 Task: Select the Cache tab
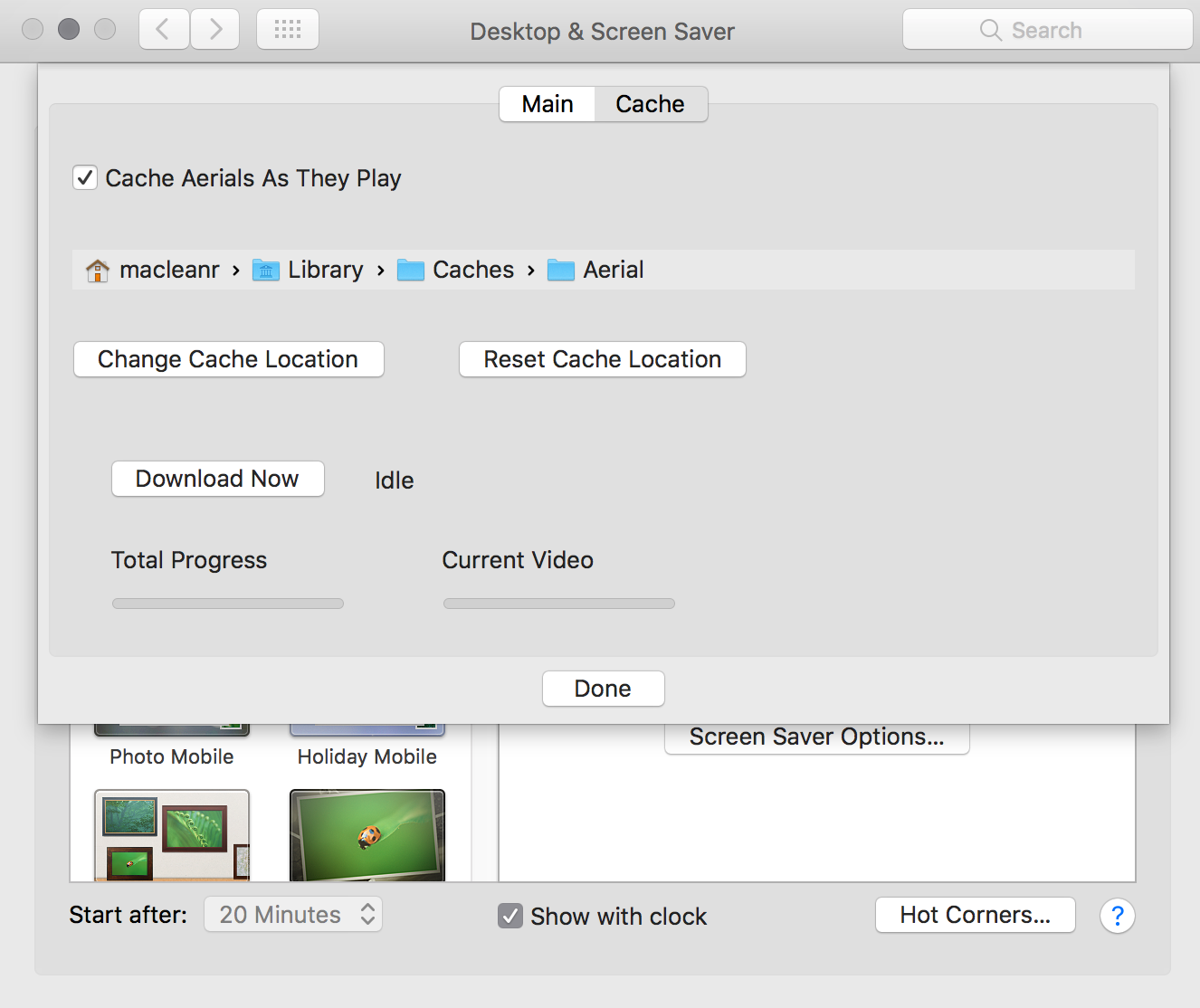pos(650,103)
